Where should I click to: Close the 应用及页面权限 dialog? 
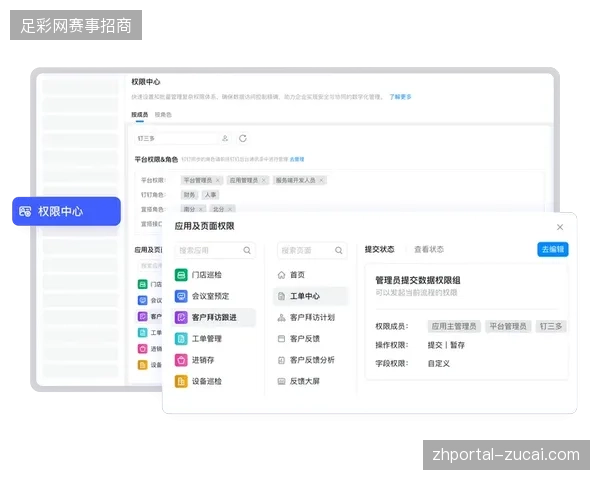[560, 227]
